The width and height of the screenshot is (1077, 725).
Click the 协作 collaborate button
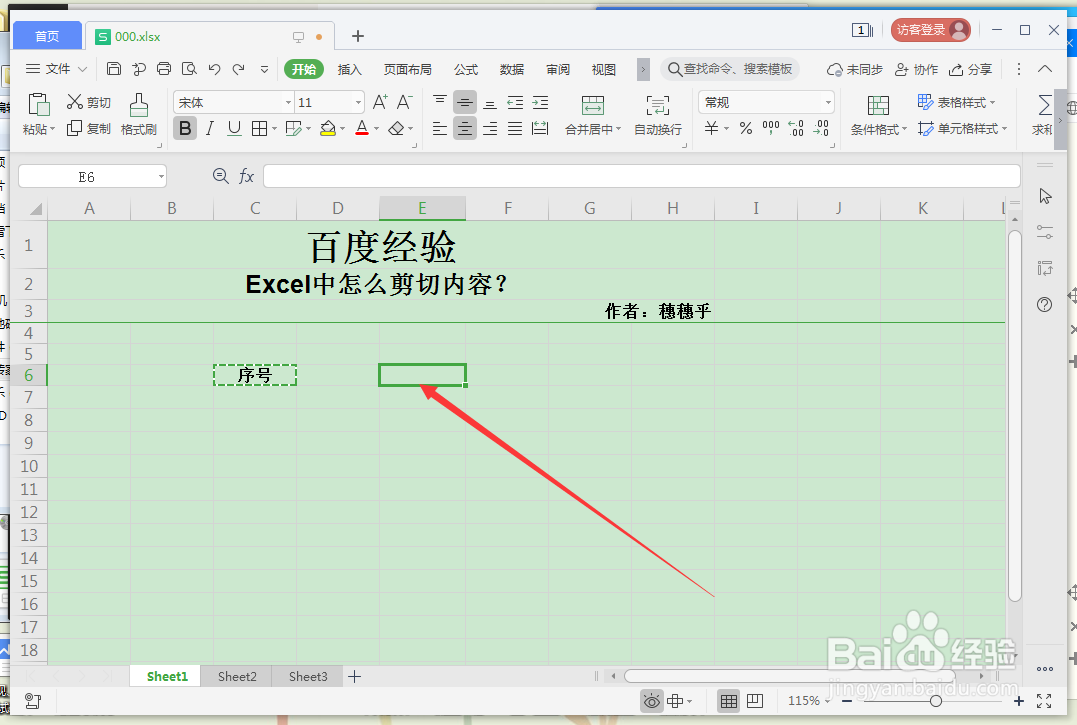(x=916, y=69)
